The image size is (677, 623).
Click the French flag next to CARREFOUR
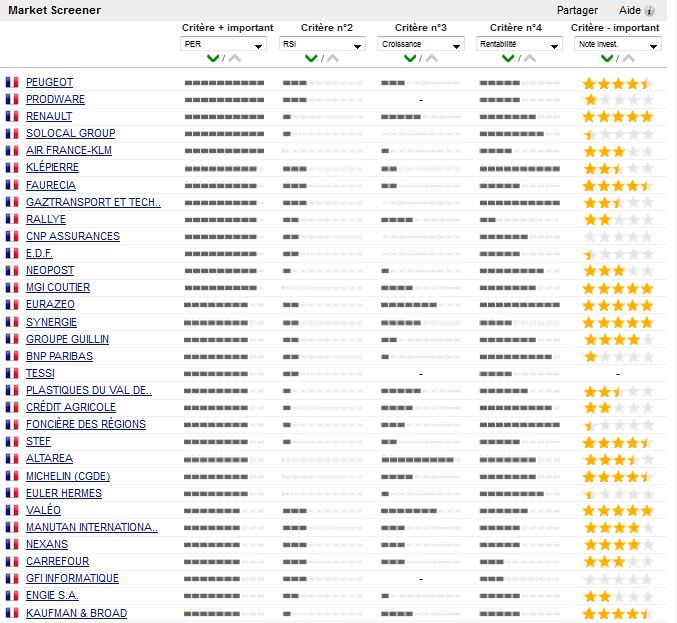click(12, 561)
